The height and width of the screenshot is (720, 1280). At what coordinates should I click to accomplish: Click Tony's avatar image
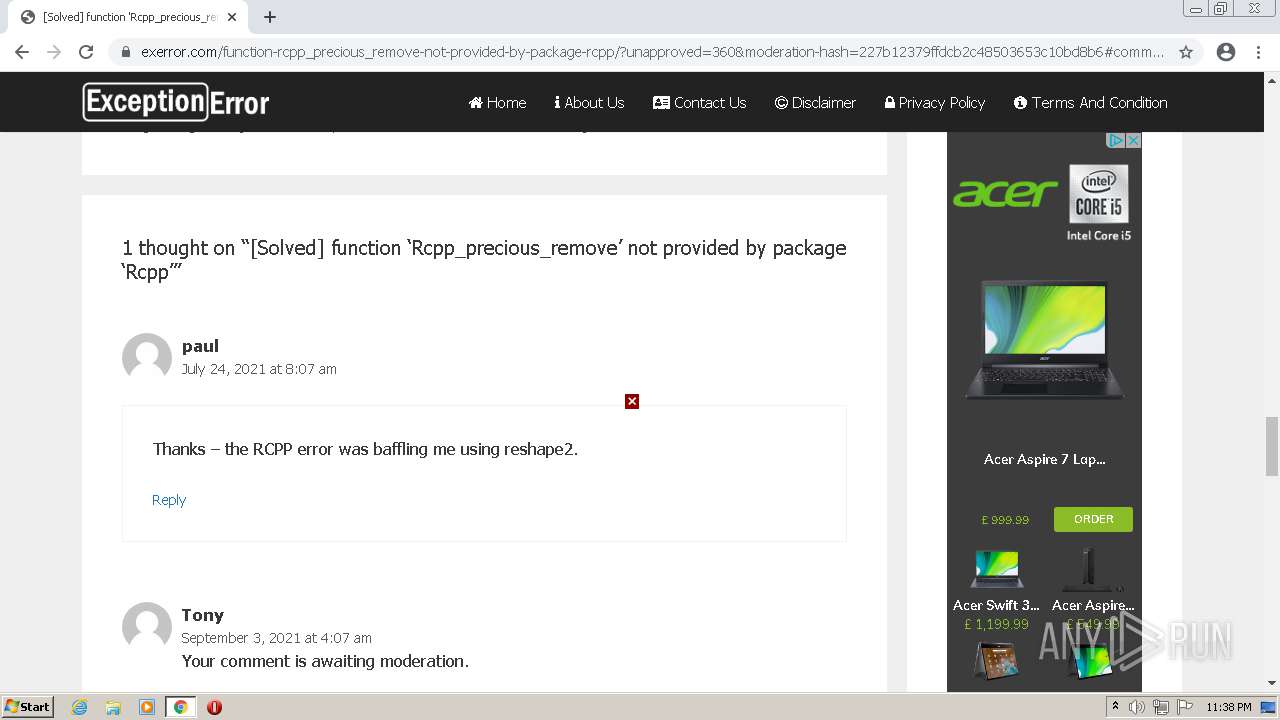coord(147,627)
